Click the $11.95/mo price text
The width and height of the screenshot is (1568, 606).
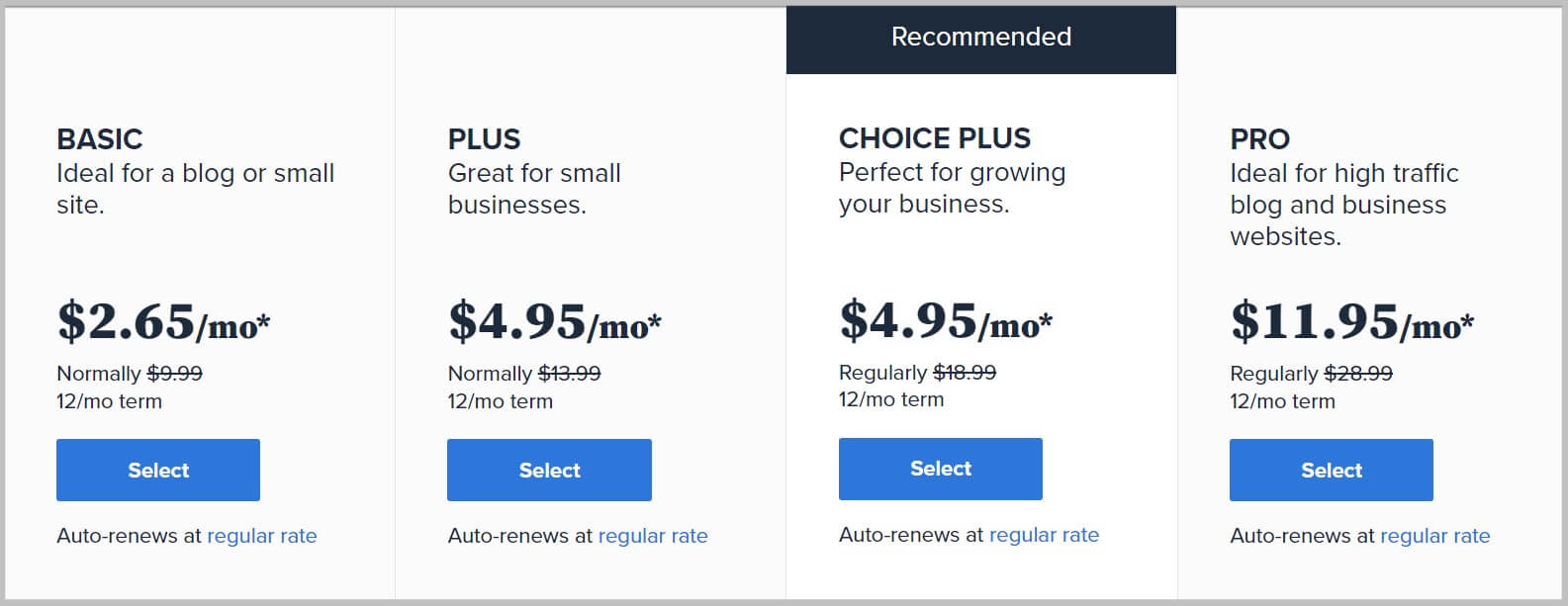coord(1350,320)
